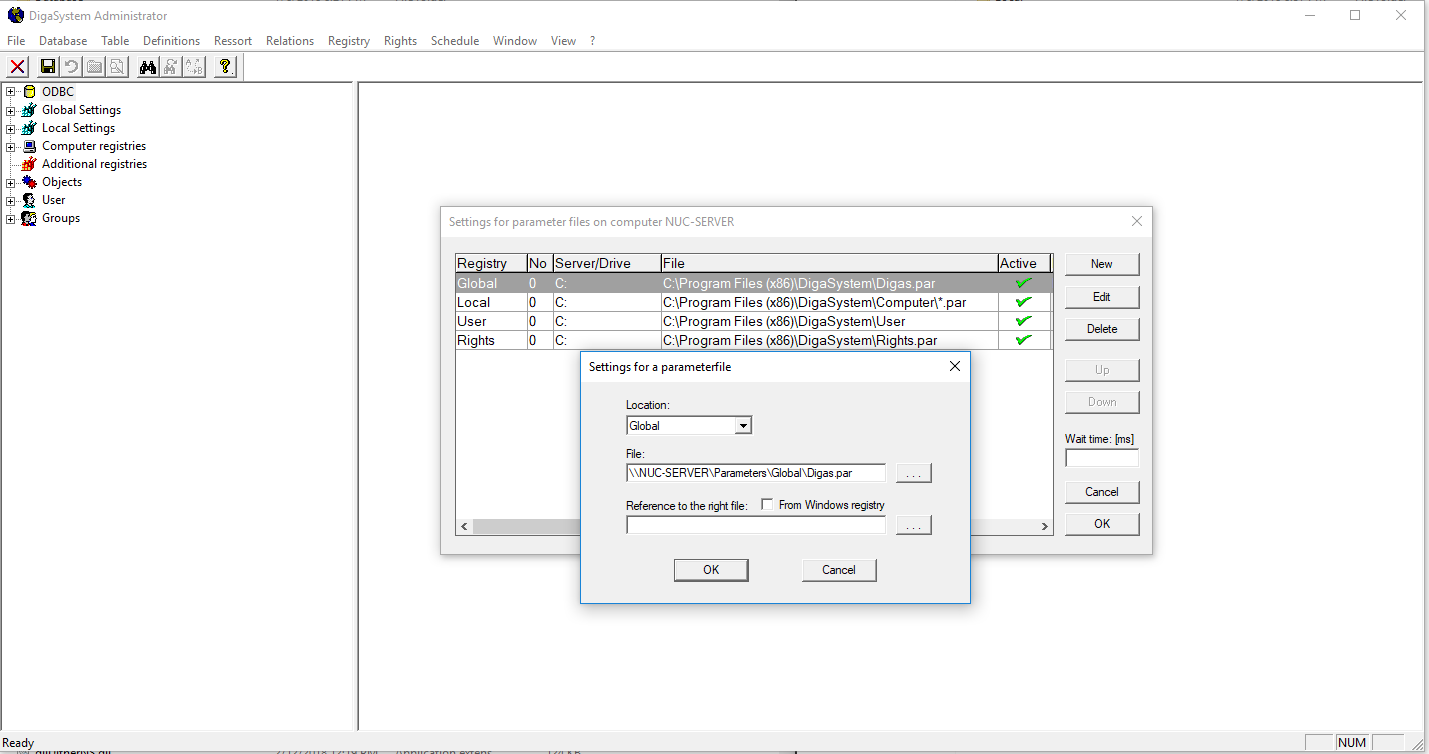Toggle Active checkmark for the Rights registry row

[x=1023, y=340]
